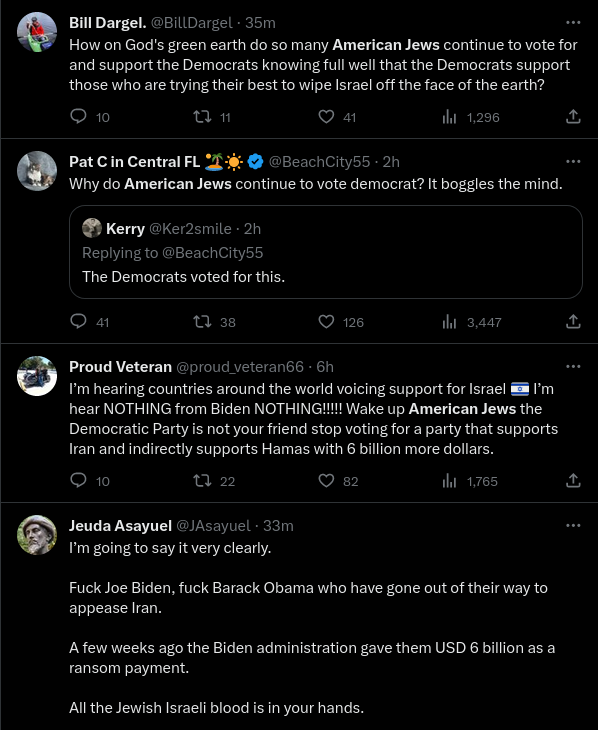Like Proud Veteran's tweet
The image size is (598, 730).
326,480
